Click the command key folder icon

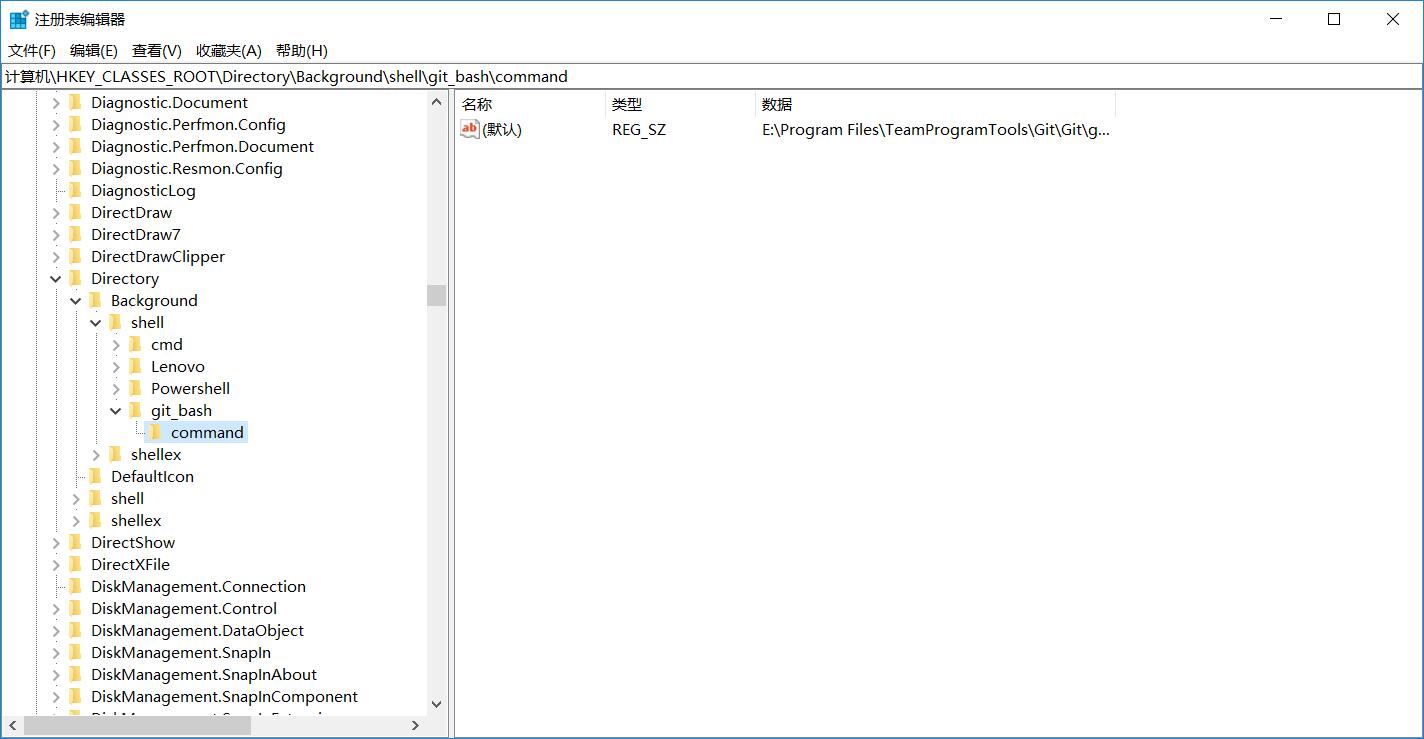pos(154,432)
